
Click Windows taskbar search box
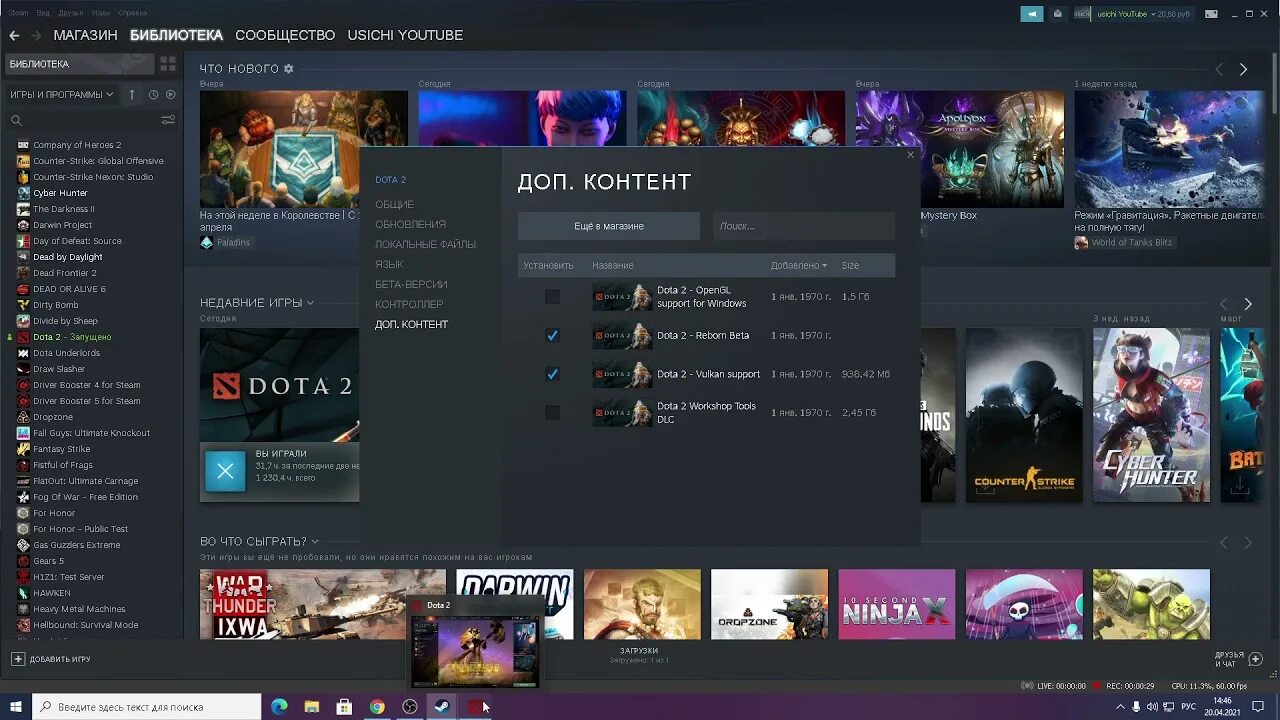pyautogui.click(x=147, y=707)
